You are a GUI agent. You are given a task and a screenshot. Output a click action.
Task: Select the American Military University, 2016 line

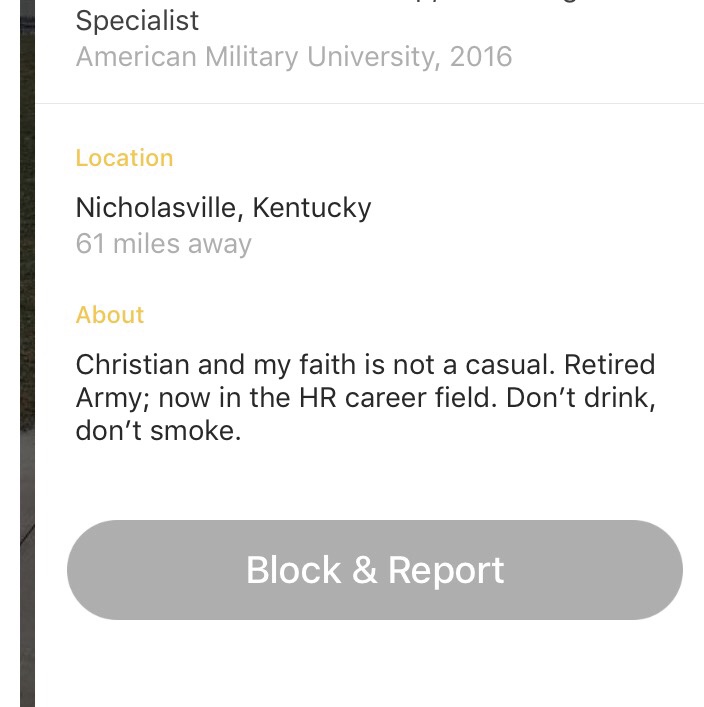(x=293, y=56)
